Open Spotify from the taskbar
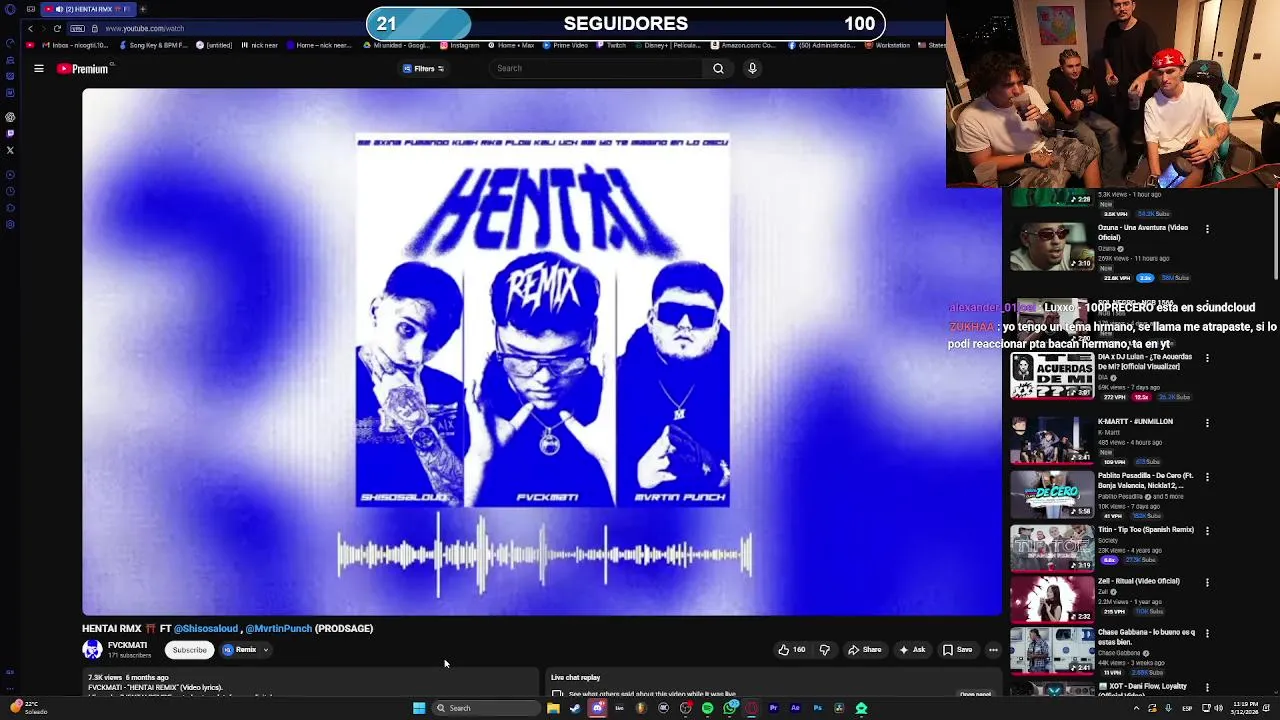Viewport: 1280px width, 720px height. 707,708
